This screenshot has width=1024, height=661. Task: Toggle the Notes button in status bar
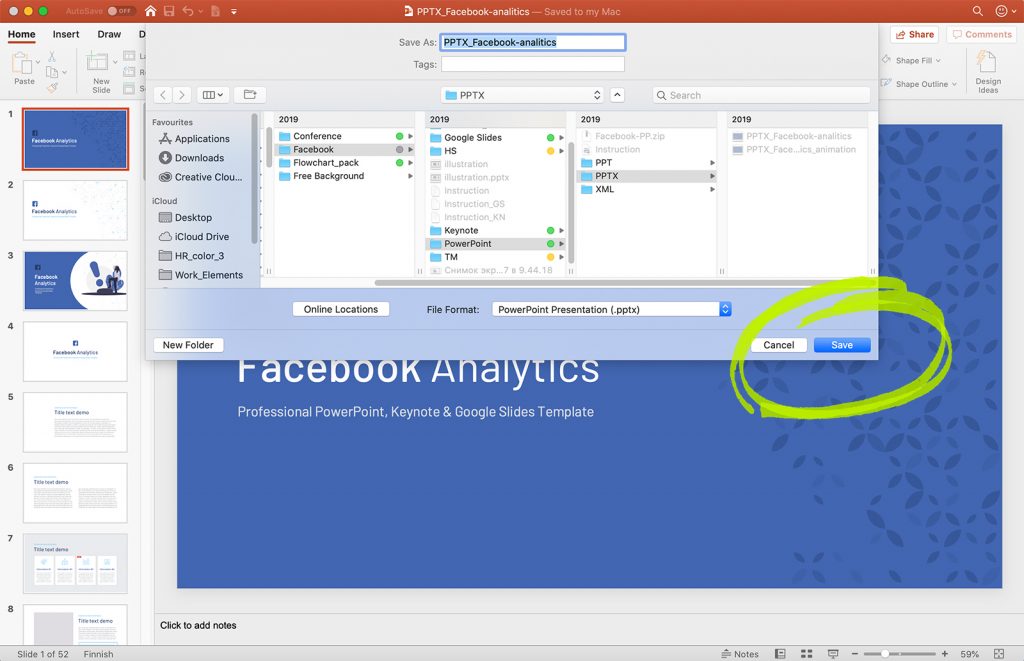[x=740, y=654]
